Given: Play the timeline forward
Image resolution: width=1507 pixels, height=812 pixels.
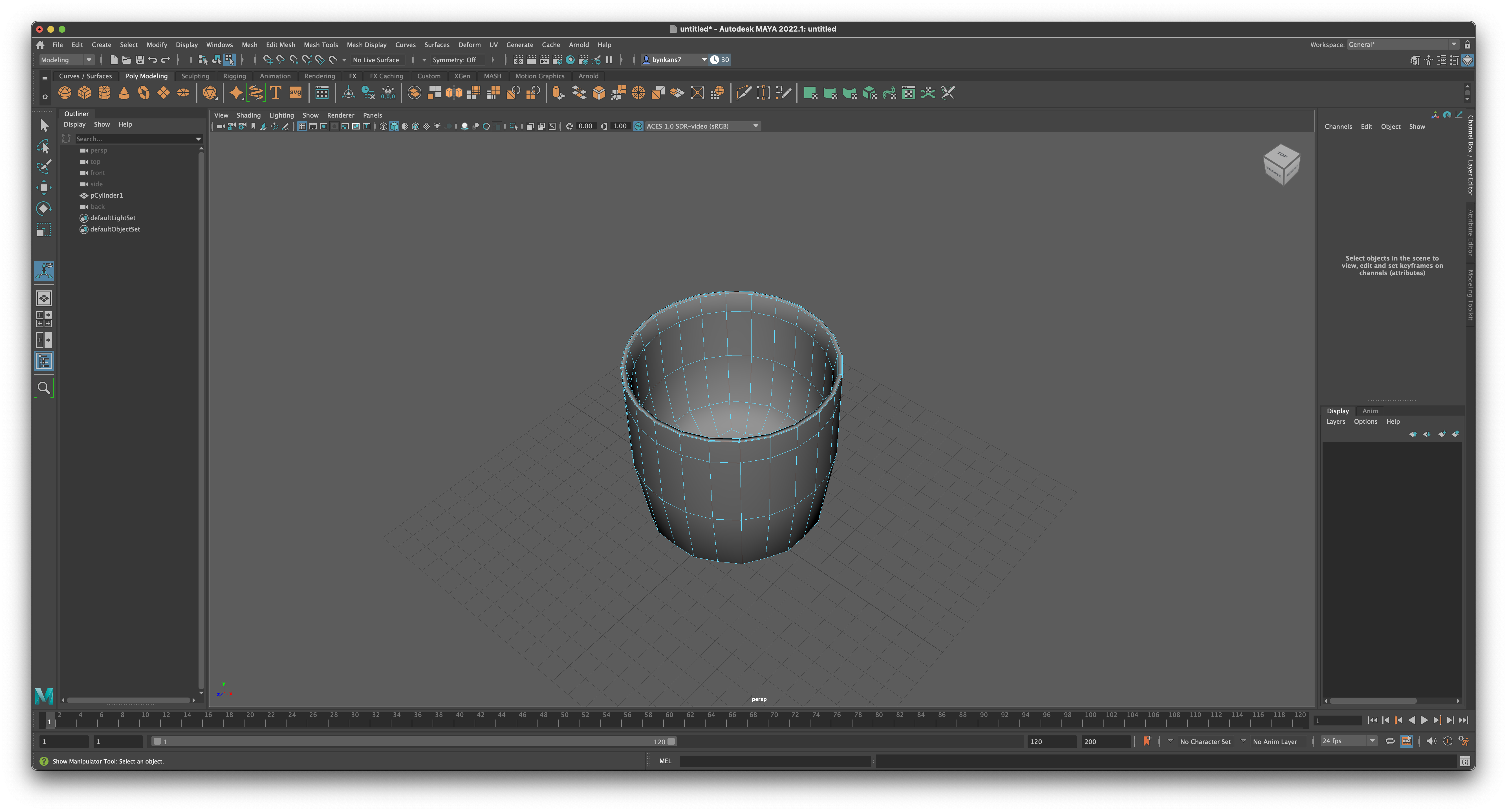Looking at the screenshot, I should pos(1424,720).
